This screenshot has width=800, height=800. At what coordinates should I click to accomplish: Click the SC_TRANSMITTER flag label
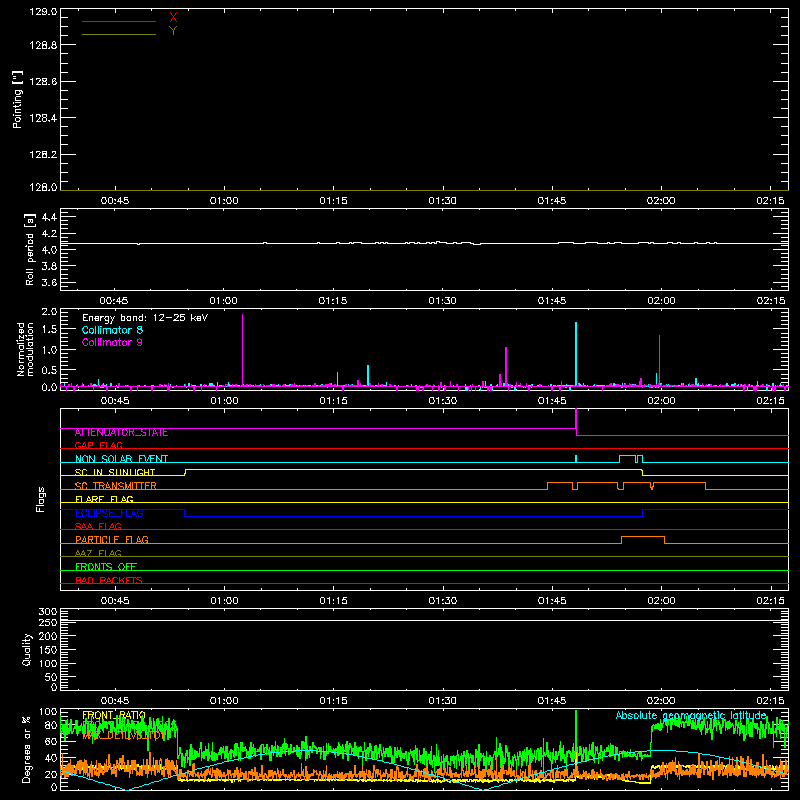coord(115,486)
